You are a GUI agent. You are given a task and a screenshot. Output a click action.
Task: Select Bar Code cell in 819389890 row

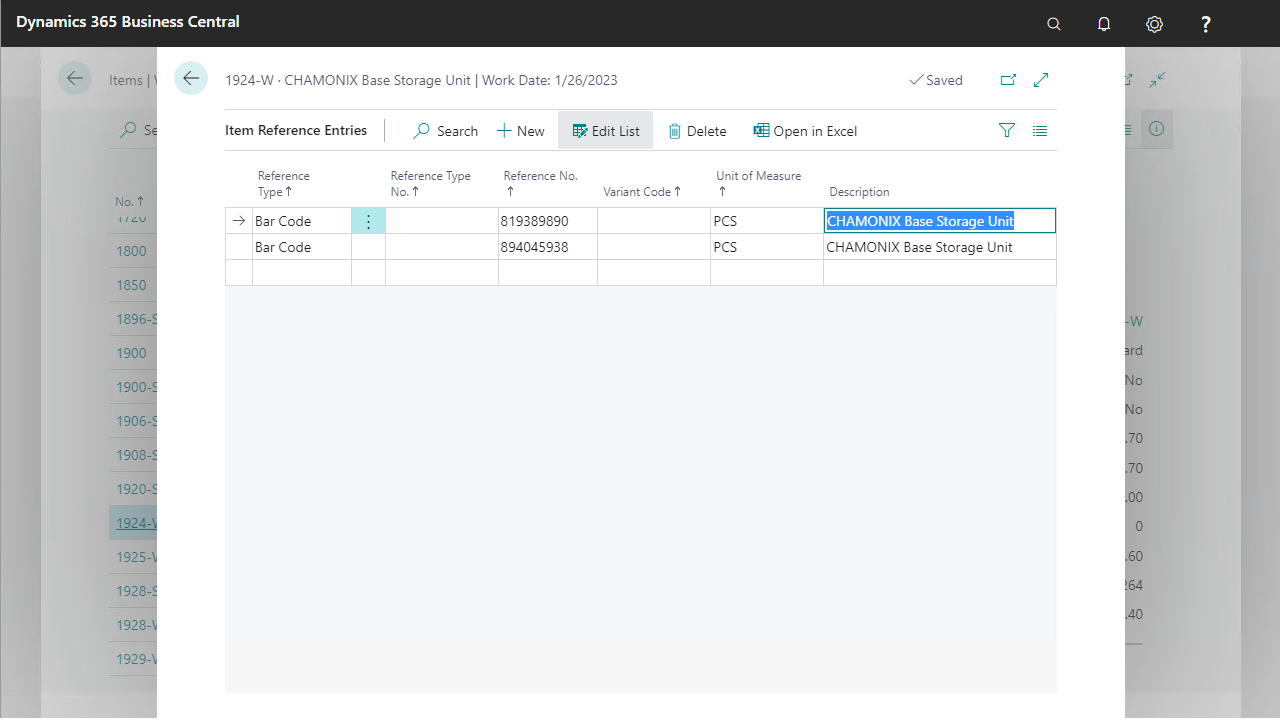302,221
